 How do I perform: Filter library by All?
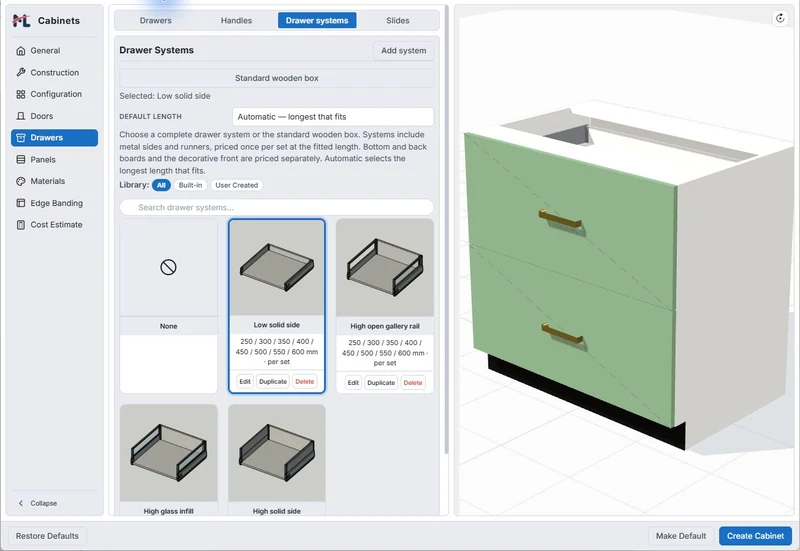point(161,185)
